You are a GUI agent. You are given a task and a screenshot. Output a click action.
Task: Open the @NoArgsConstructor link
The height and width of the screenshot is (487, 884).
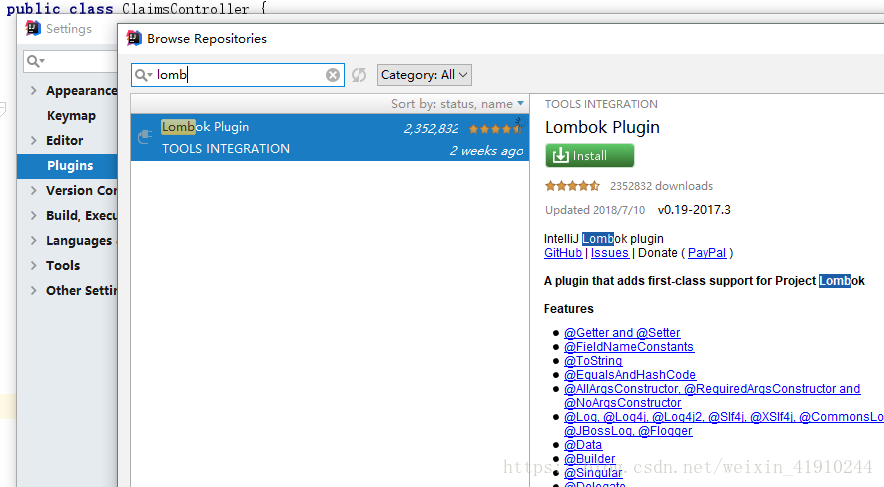coord(622,403)
